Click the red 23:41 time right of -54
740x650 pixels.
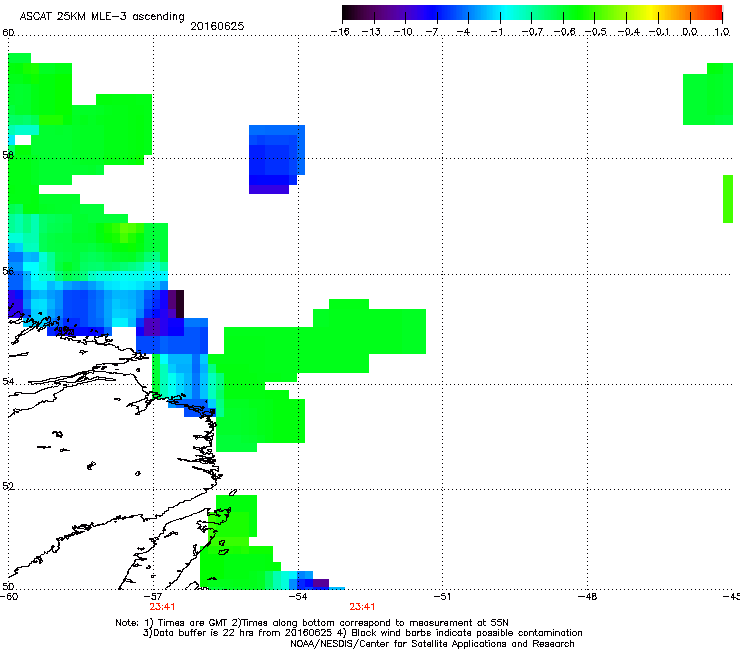[362, 607]
